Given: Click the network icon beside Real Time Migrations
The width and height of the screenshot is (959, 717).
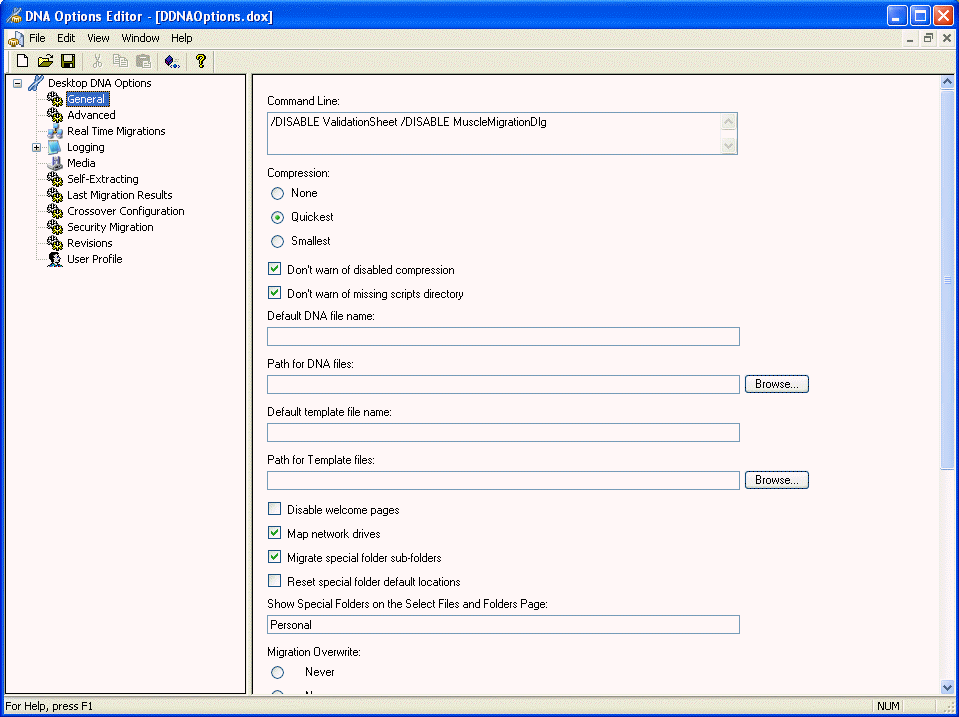Looking at the screenshot, I should 55,131.
